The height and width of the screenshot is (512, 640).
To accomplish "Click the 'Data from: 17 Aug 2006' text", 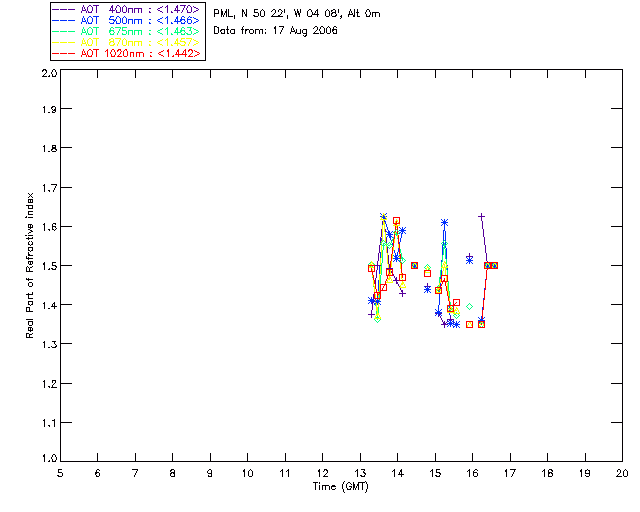I will pyautogui.click(x=276, y=31).
